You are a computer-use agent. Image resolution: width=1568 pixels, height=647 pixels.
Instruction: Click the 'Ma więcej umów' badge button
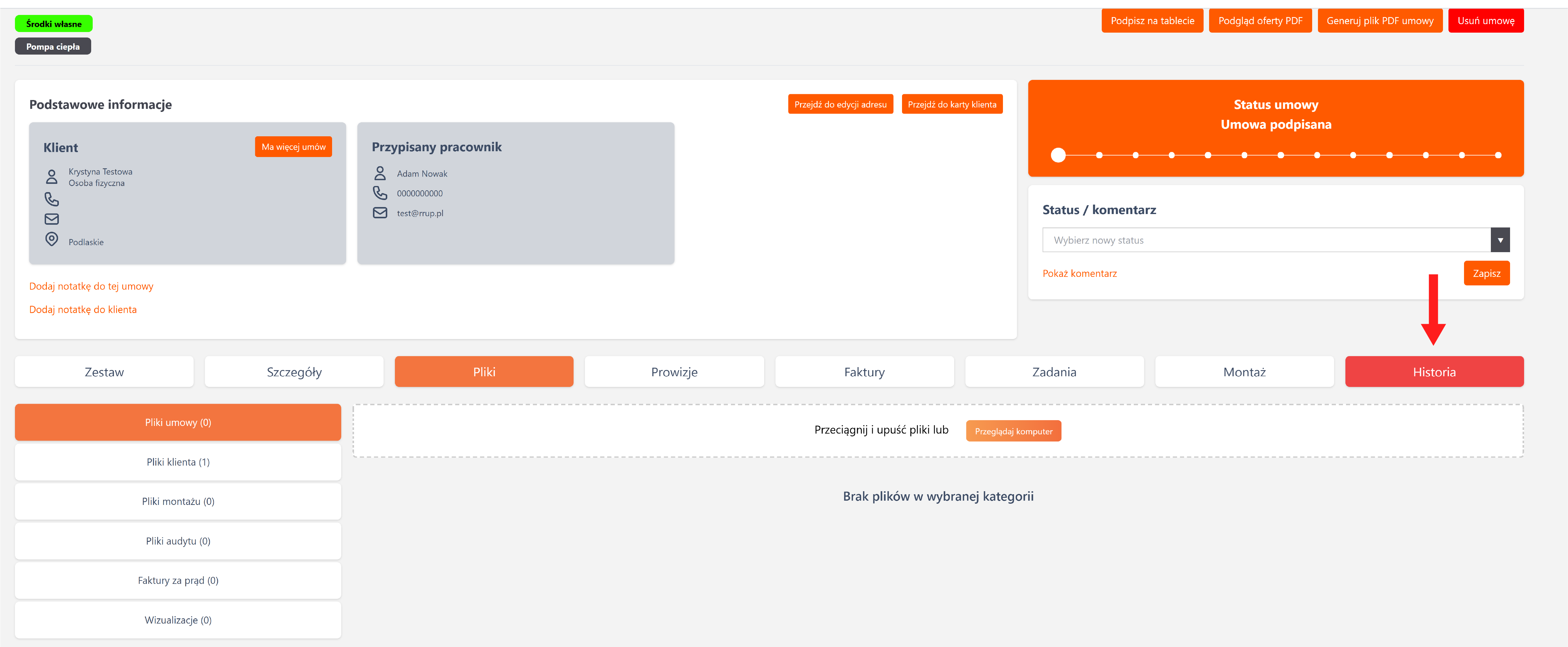[293, 147]
